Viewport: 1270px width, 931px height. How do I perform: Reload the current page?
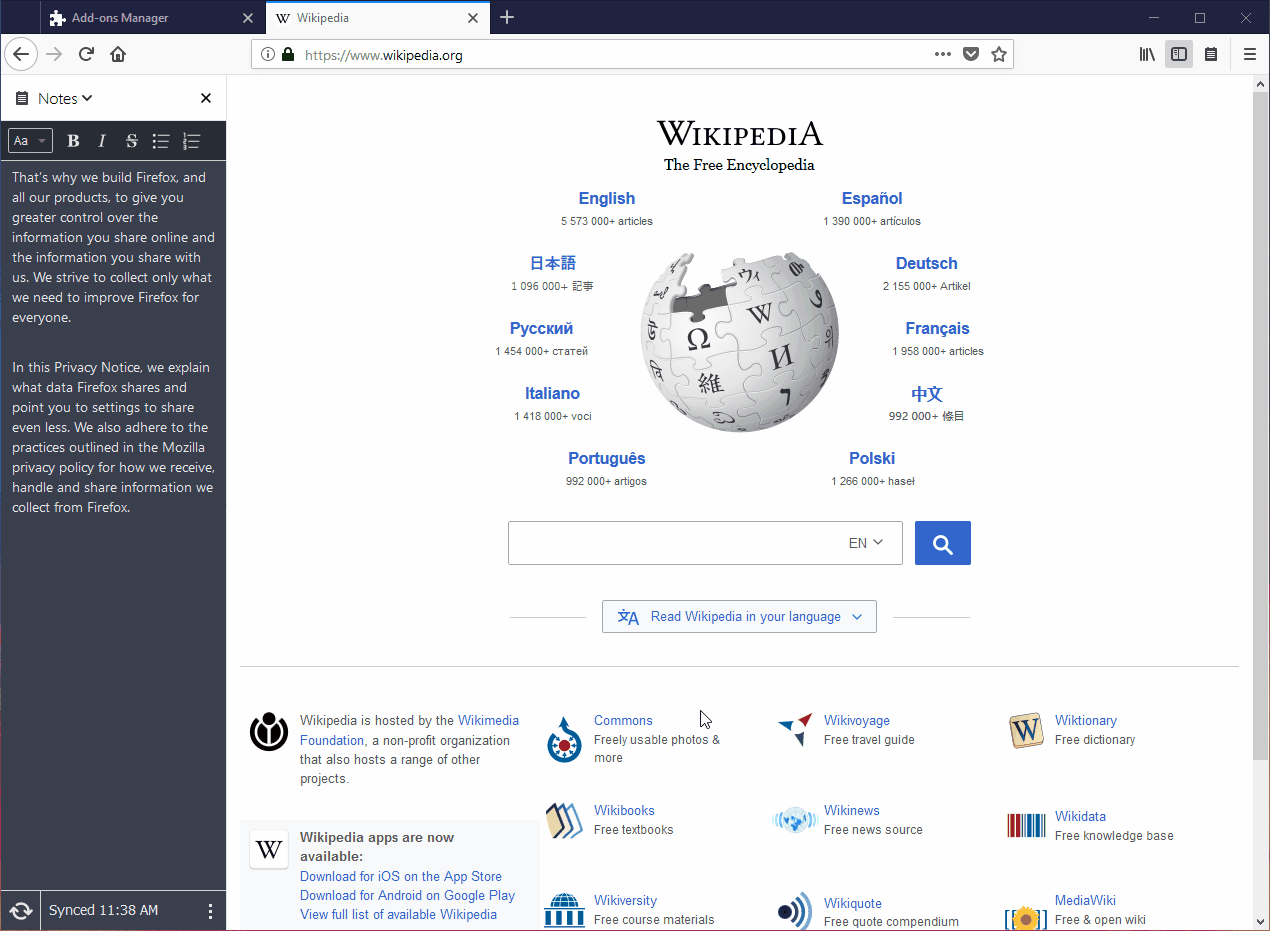pos(86,54)
